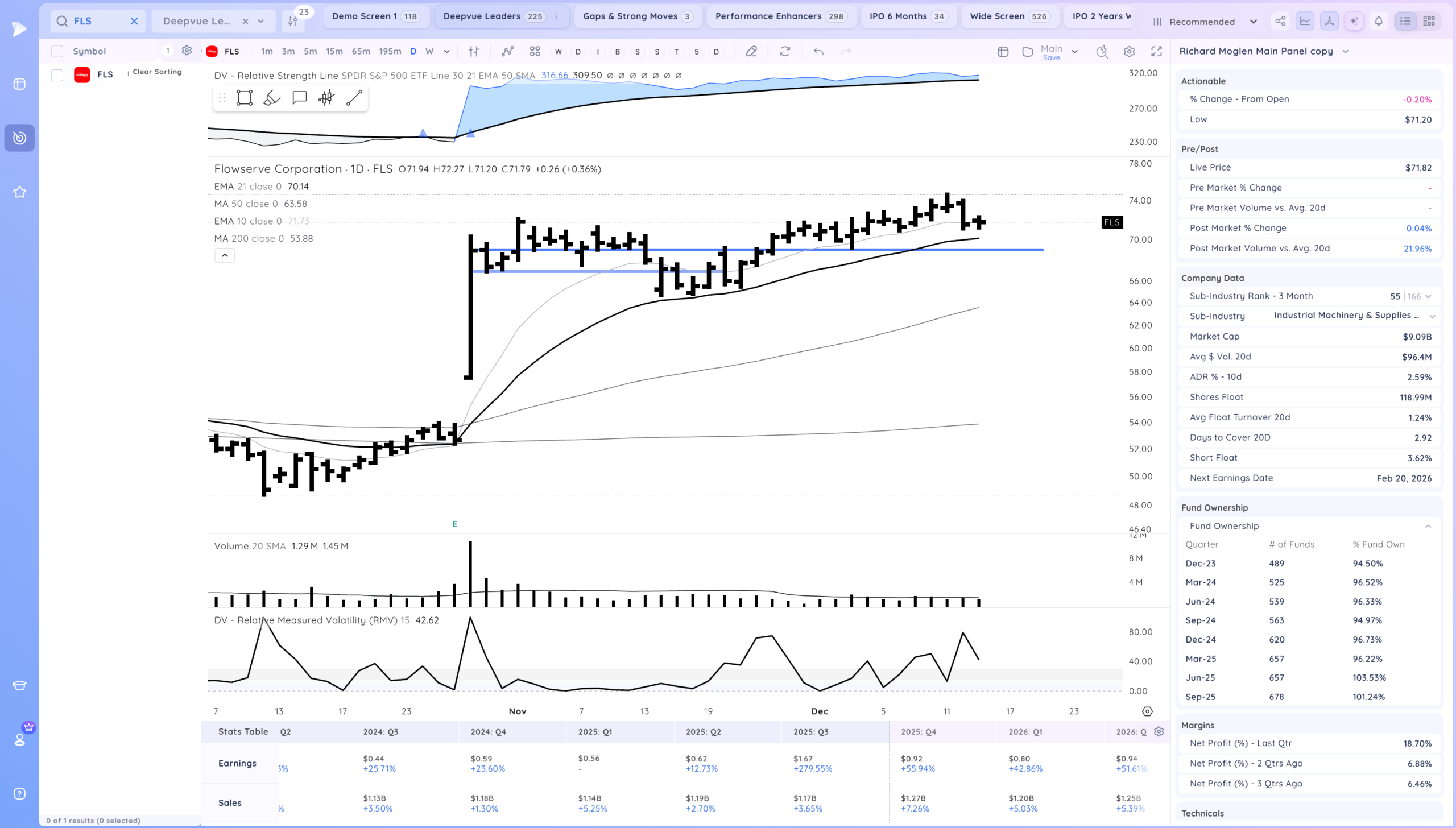1456x828 pixels.
Task: Switch to list view layout toggle
Action: pyautogui.click(x=1405, y=22)
